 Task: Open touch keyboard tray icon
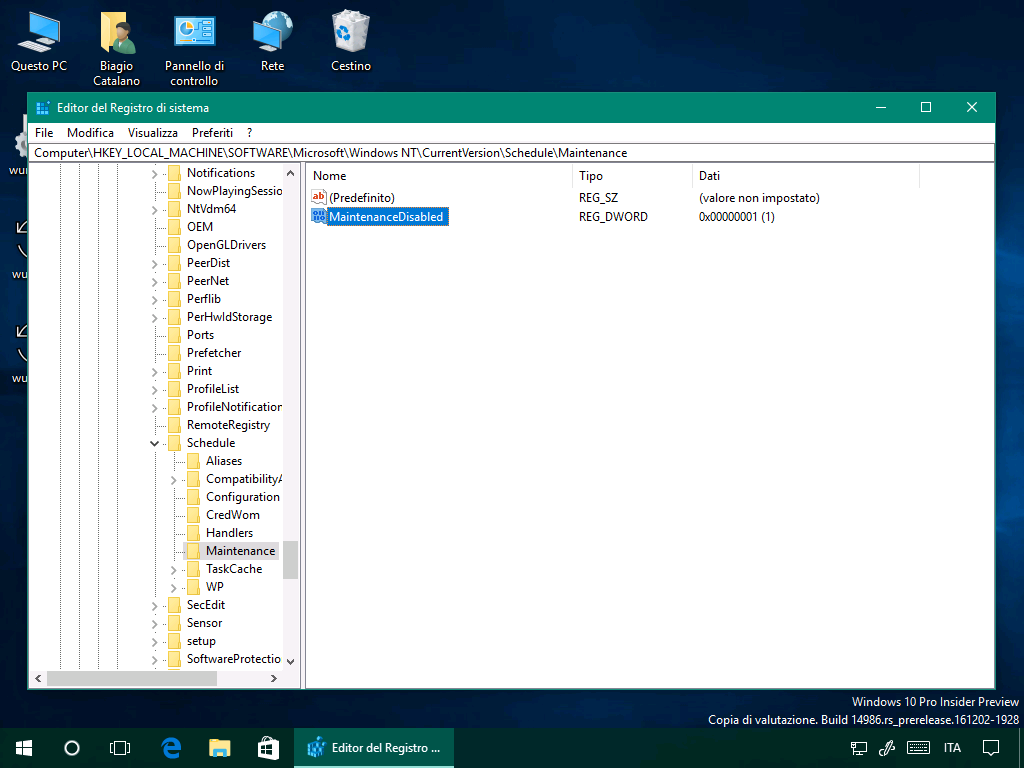919,748
